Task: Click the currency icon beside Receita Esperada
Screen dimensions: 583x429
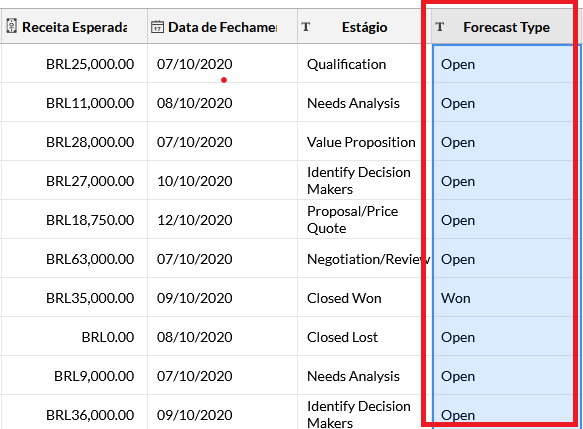Action: click(x=12, y=26)
